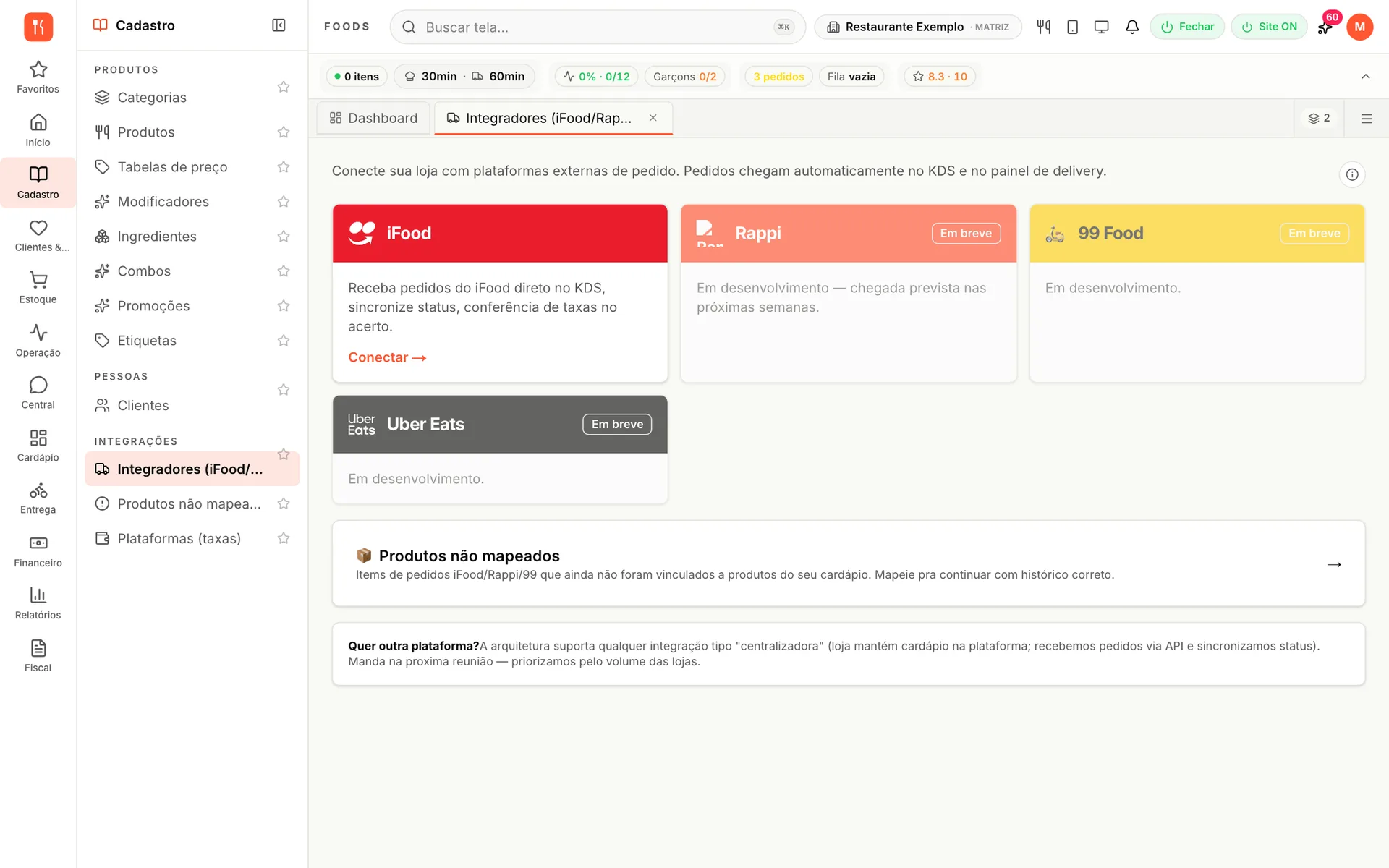Image resolution: width=1389 pixels, height=868 pixels.
Task: Click the Buscar tela search field
Action: pos(598,27)
